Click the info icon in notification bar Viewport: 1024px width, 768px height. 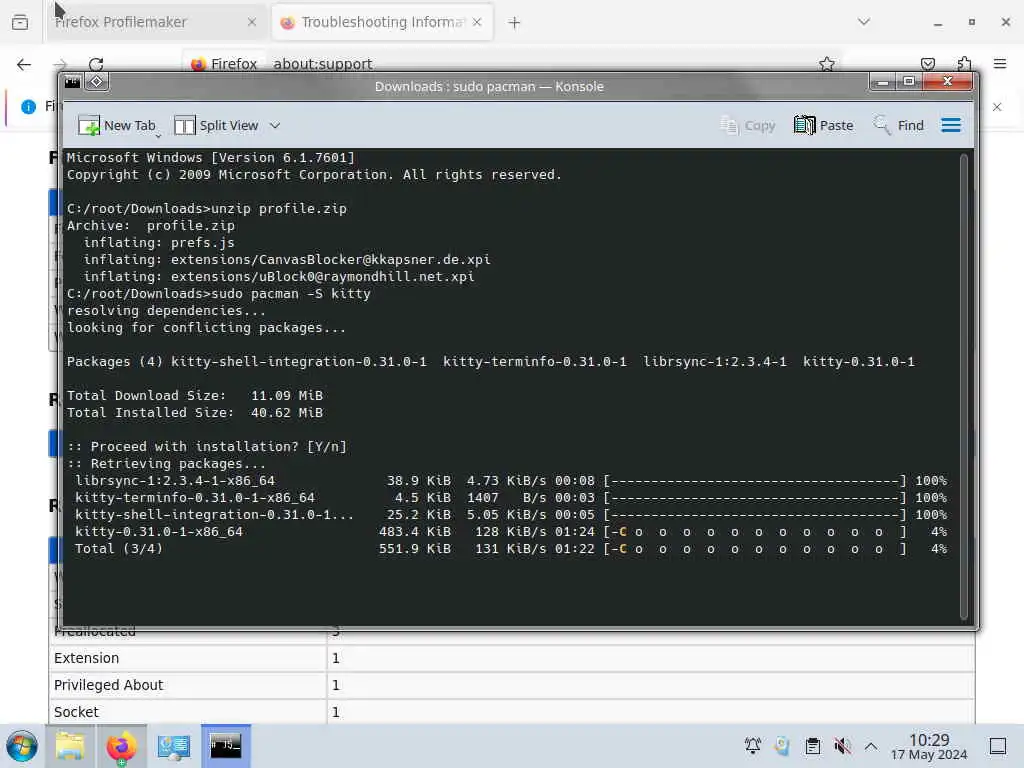coord(28,106)
